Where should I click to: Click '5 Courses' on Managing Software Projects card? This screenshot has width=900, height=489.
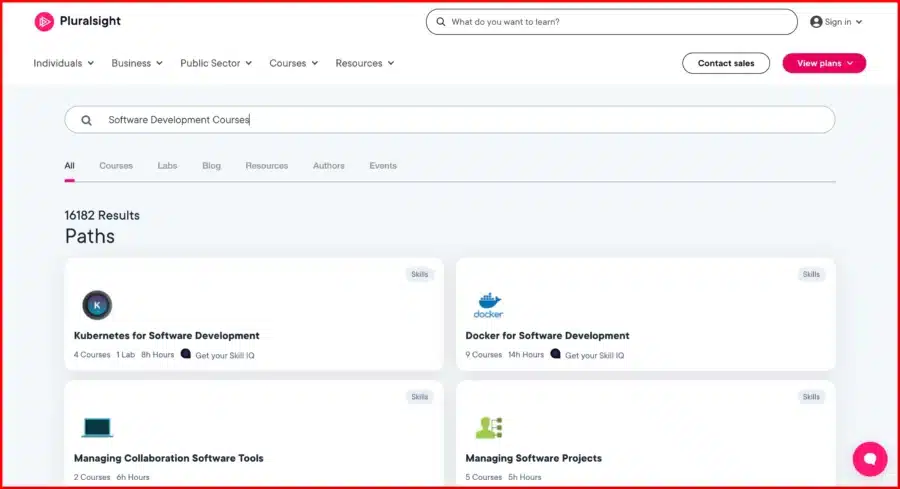point(483,477)
